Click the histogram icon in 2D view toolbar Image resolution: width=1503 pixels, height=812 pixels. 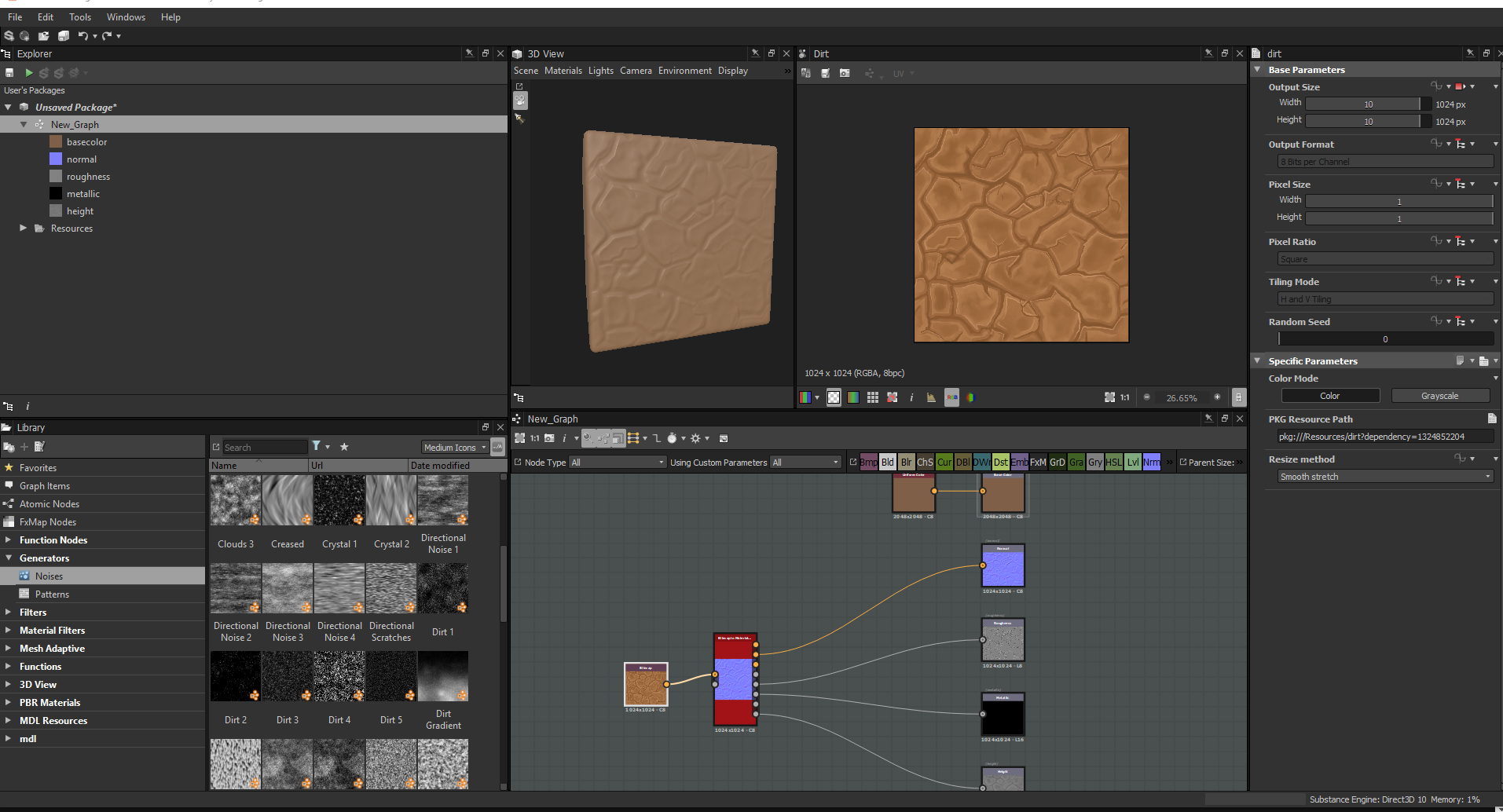[x=931, y=397]
